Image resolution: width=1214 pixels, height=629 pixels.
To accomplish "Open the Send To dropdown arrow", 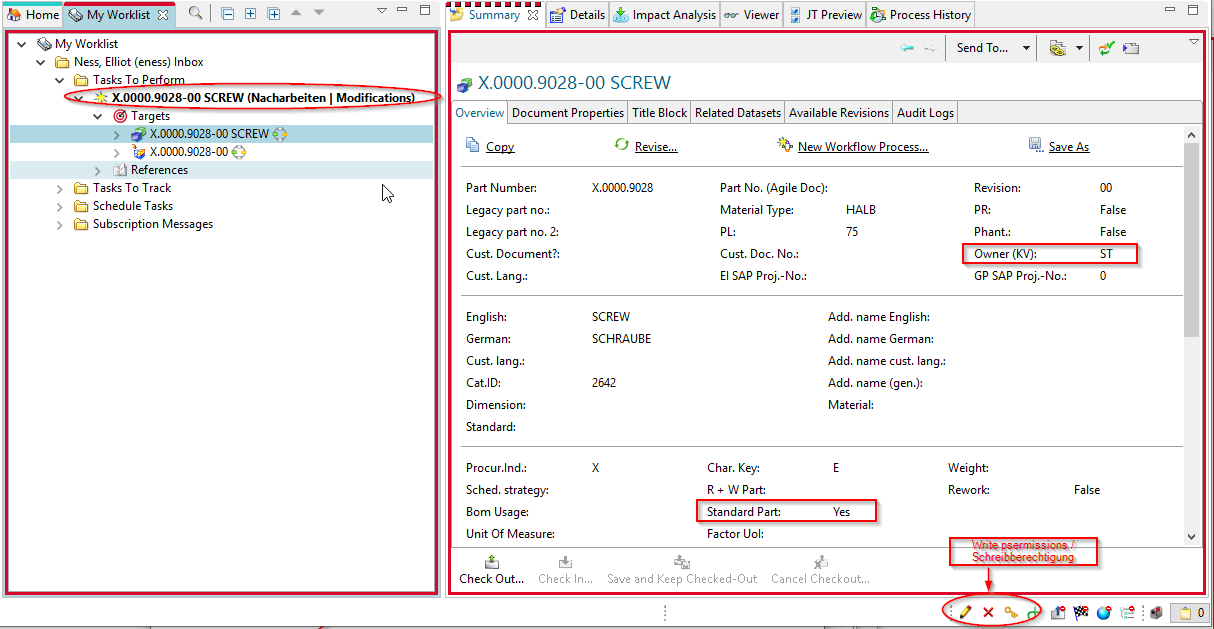I will [x=1026, y=48].
